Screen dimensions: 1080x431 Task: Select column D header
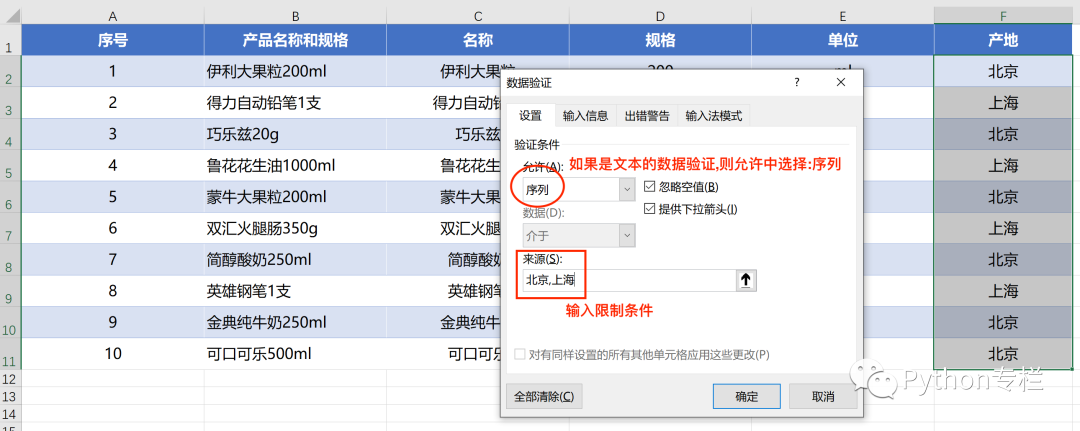660,15
